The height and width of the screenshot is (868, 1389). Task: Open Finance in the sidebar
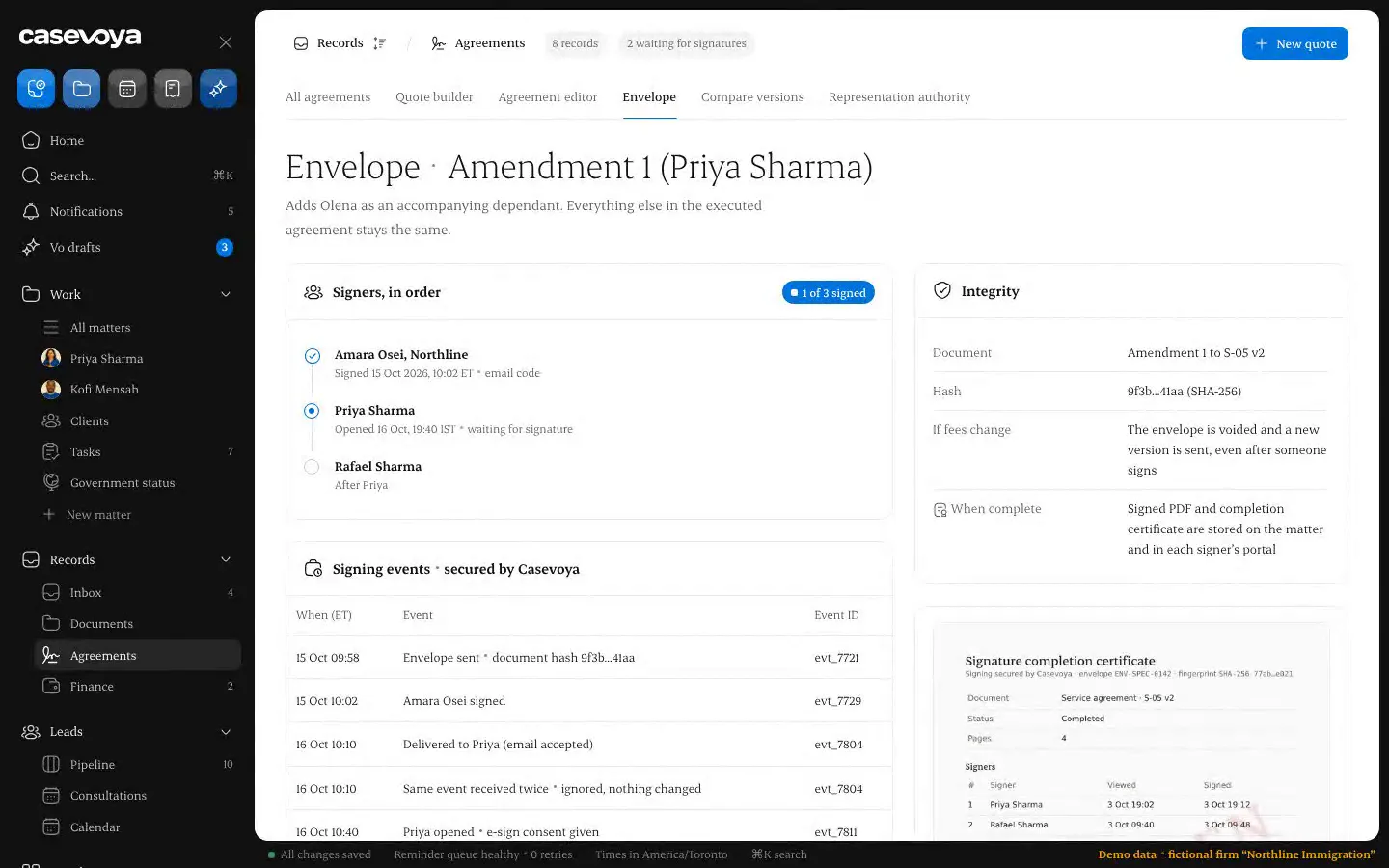(x=137, y=687)
